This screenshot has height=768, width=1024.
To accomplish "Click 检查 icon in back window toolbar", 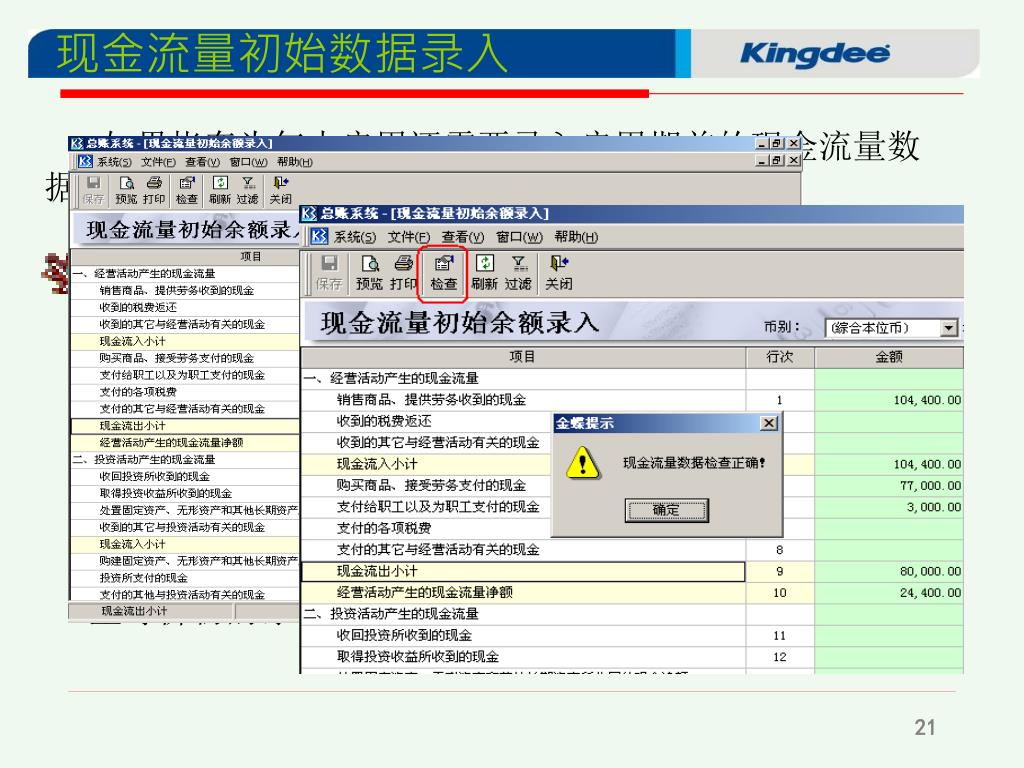I will click(x=187, y=190).
